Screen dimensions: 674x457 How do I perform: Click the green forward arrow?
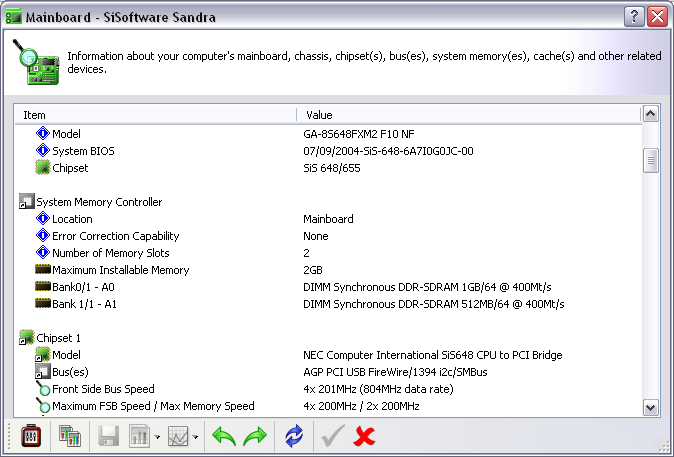(257, 436)
